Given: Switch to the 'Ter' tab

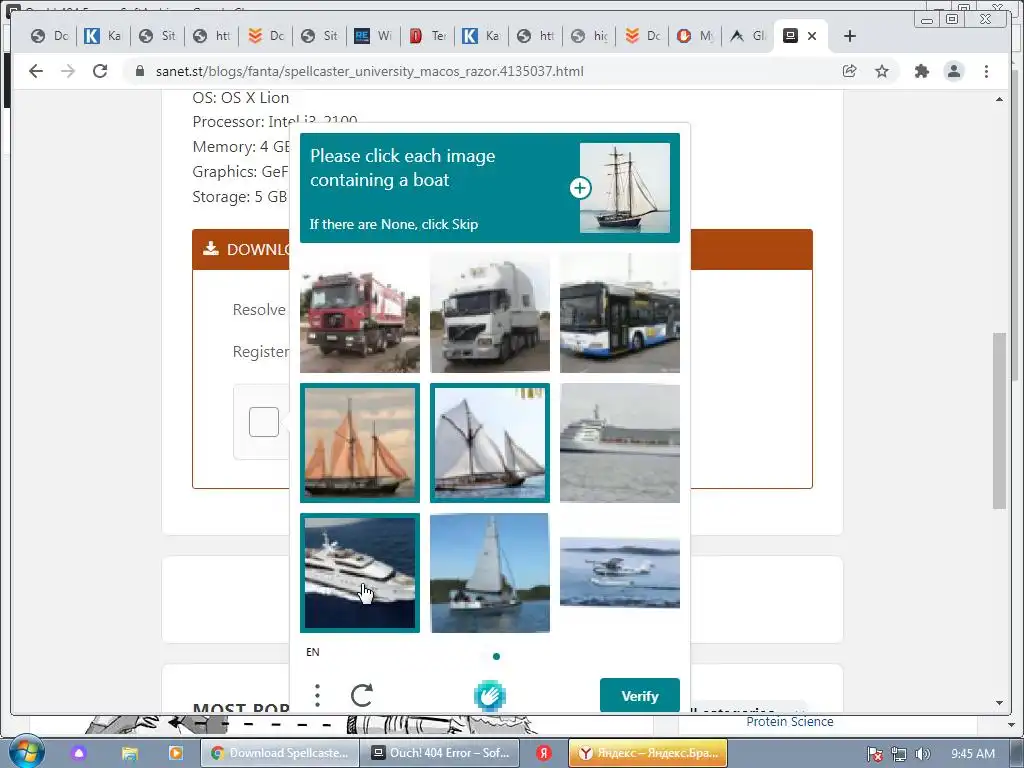Looking at the screenshot, I should pyautogui.click(x=428, y=37).
